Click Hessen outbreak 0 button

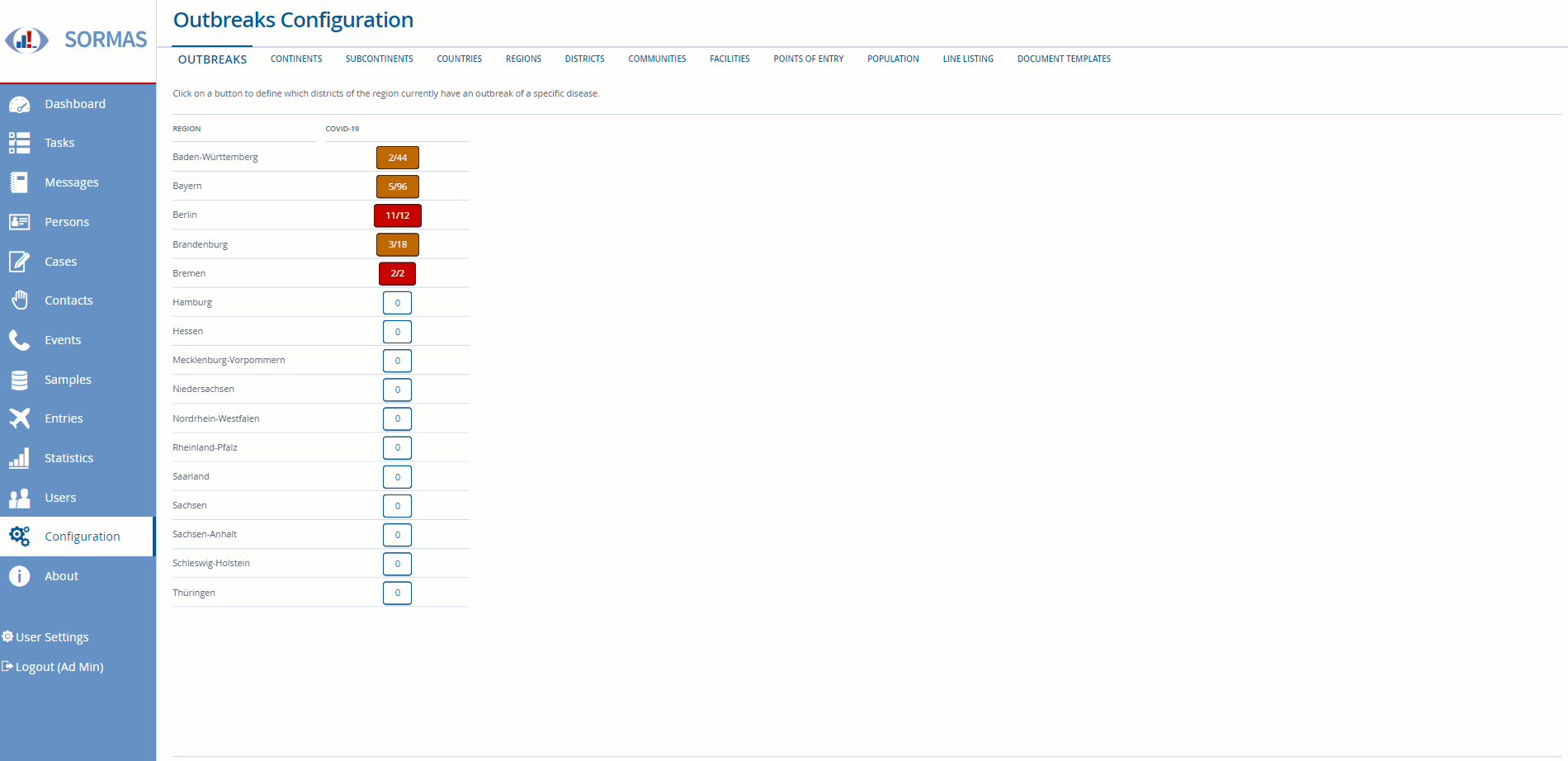coord(398,332)
